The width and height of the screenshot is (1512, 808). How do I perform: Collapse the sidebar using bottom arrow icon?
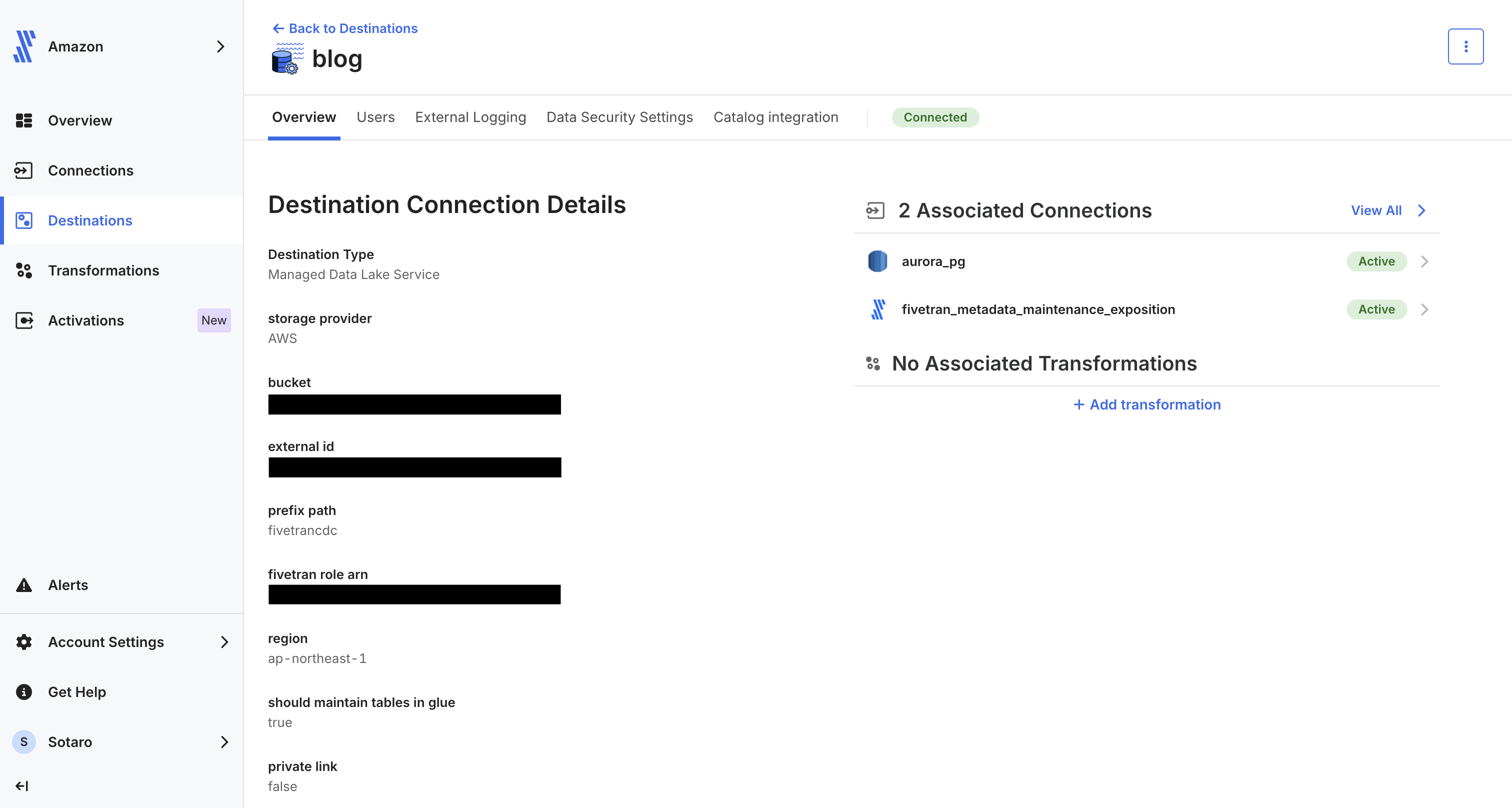click(x=22, y=785)
